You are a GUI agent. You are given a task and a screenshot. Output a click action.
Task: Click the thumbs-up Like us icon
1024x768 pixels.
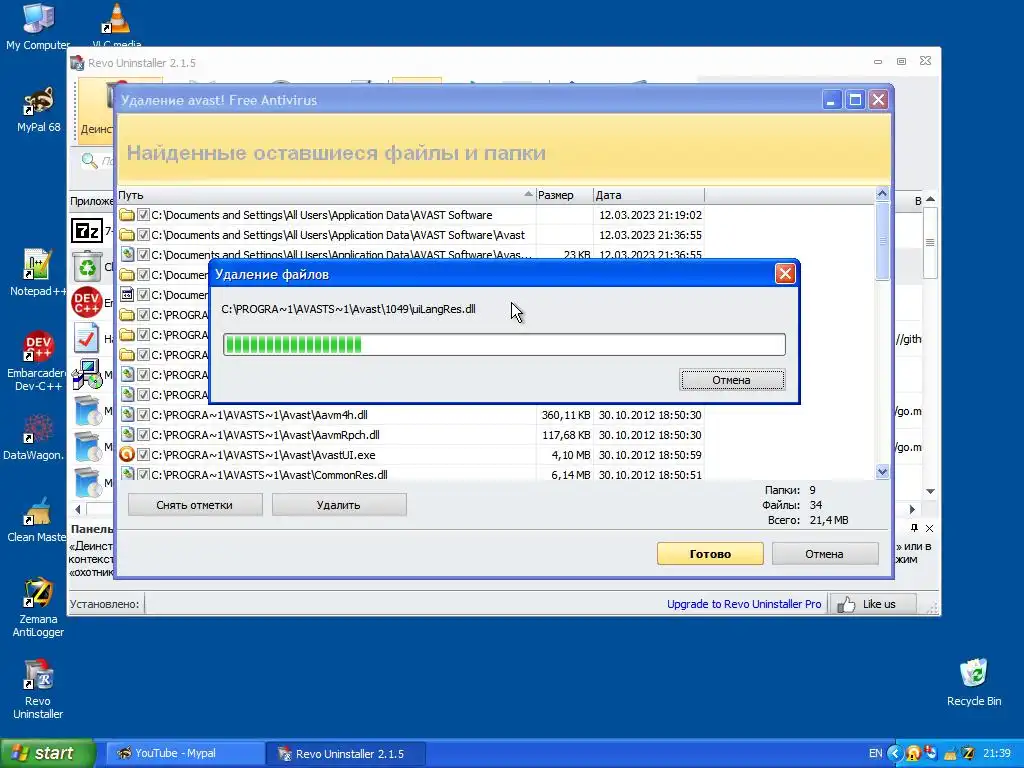pyautogui.click(x=846, y=604)
